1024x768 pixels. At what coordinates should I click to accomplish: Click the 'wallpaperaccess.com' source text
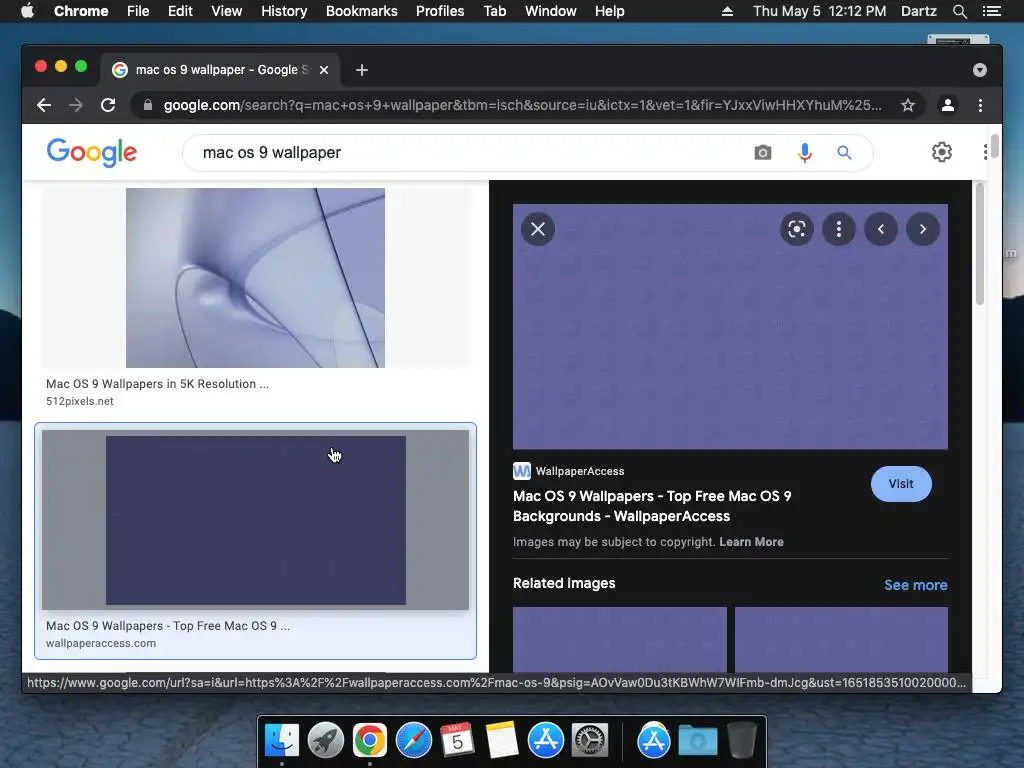101,643
